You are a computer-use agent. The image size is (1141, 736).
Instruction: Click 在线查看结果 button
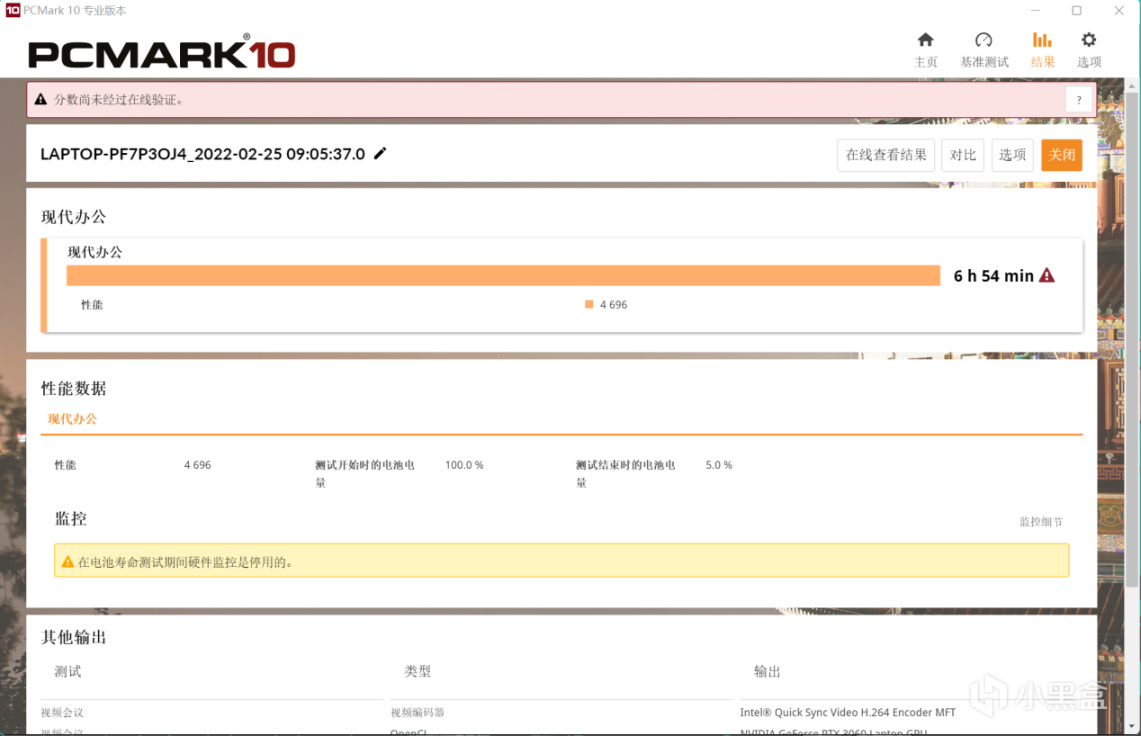tap(886, 155)
